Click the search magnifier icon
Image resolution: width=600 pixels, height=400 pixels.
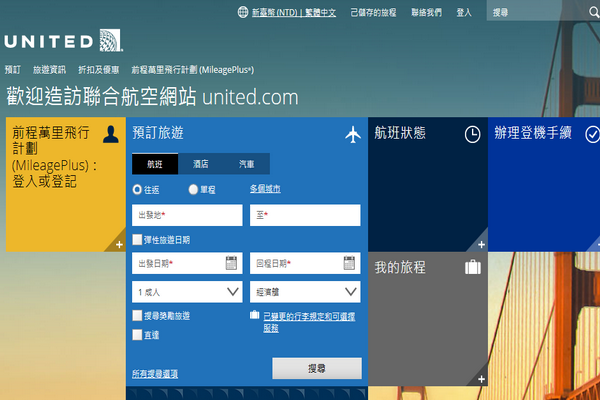(x=594, y=12)
